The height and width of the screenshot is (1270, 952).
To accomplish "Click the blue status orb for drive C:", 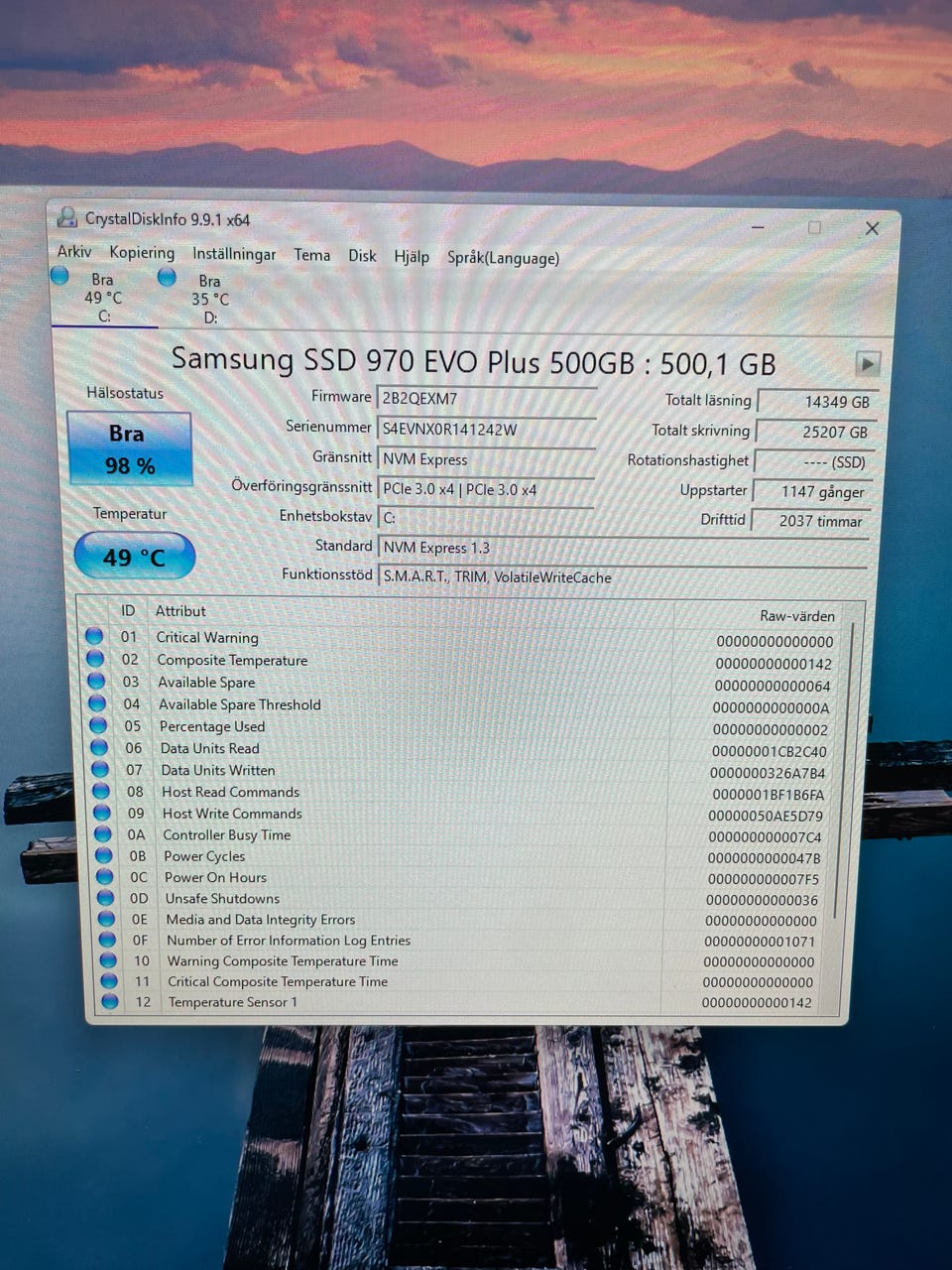I will click(60, 276).
